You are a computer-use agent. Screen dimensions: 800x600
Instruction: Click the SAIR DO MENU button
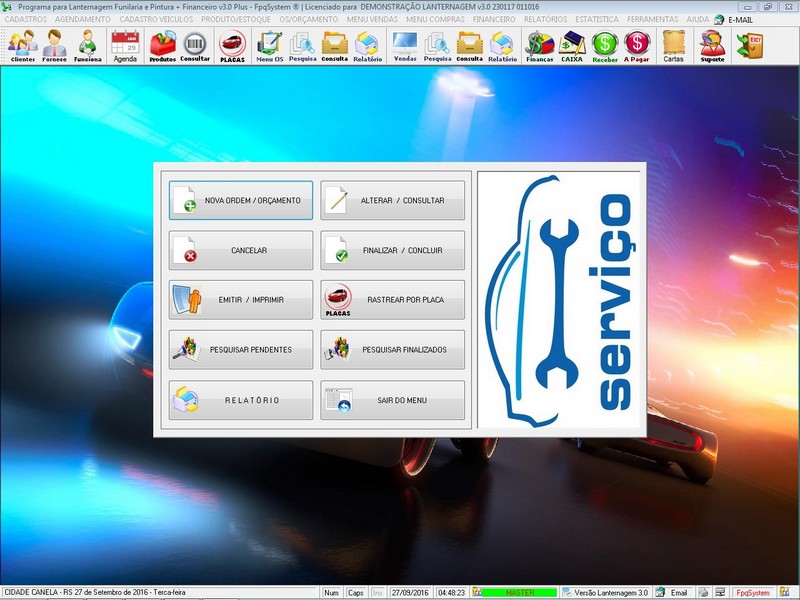pos(393,400)
